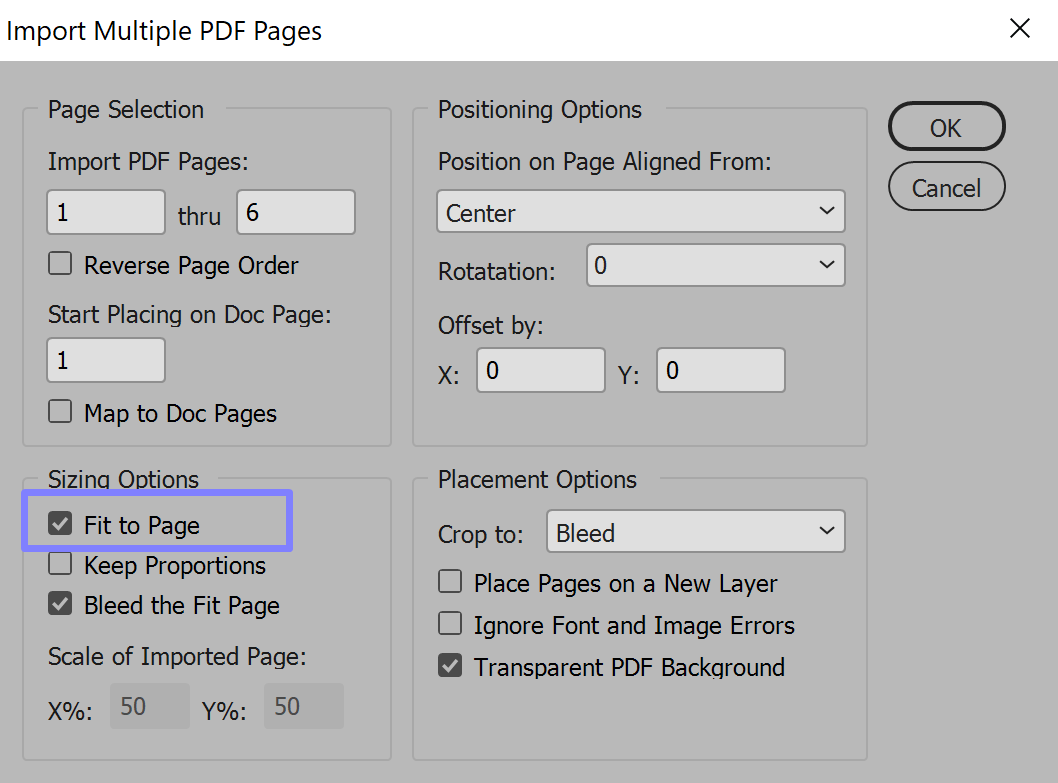Click the first import page number field
This screenshot has height=783, width=1058.
tap(105, 212)
